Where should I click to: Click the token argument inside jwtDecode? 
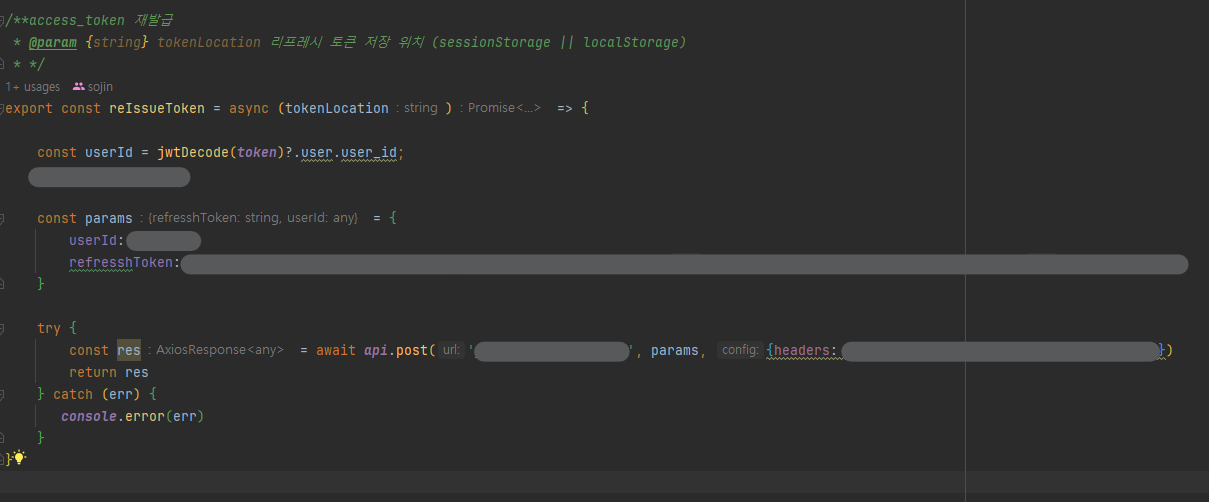(257, 152)
